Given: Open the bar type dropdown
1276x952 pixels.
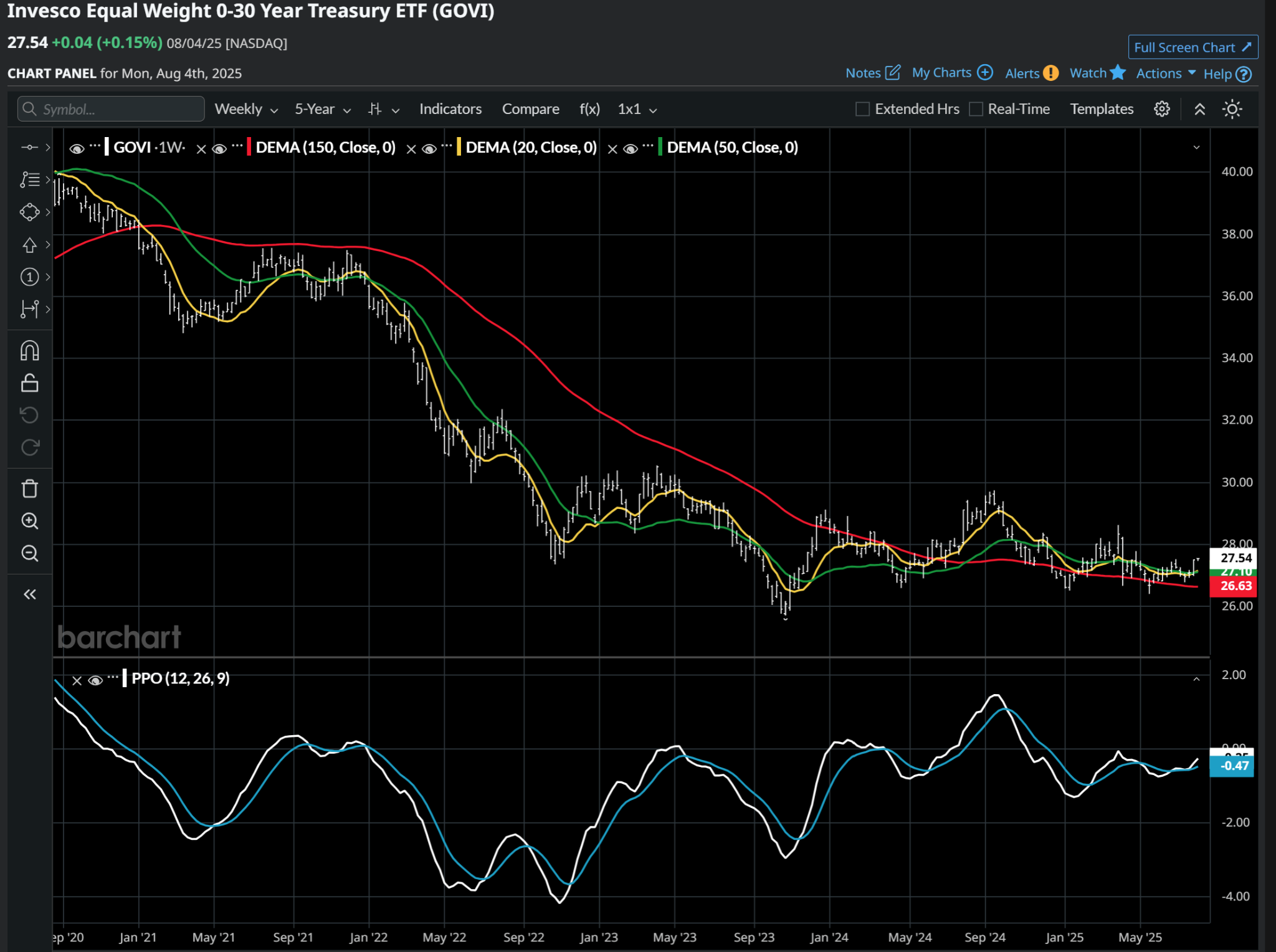Looking at the screenshot, I should coord(383,109).
